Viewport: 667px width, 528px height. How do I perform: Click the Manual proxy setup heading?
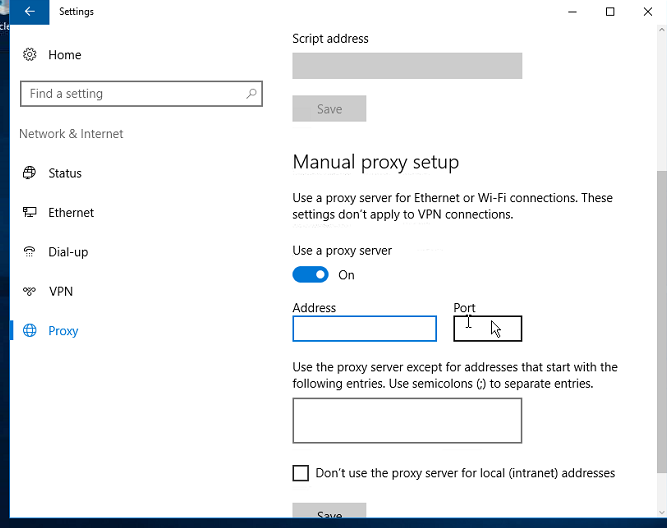click(376, 162)
